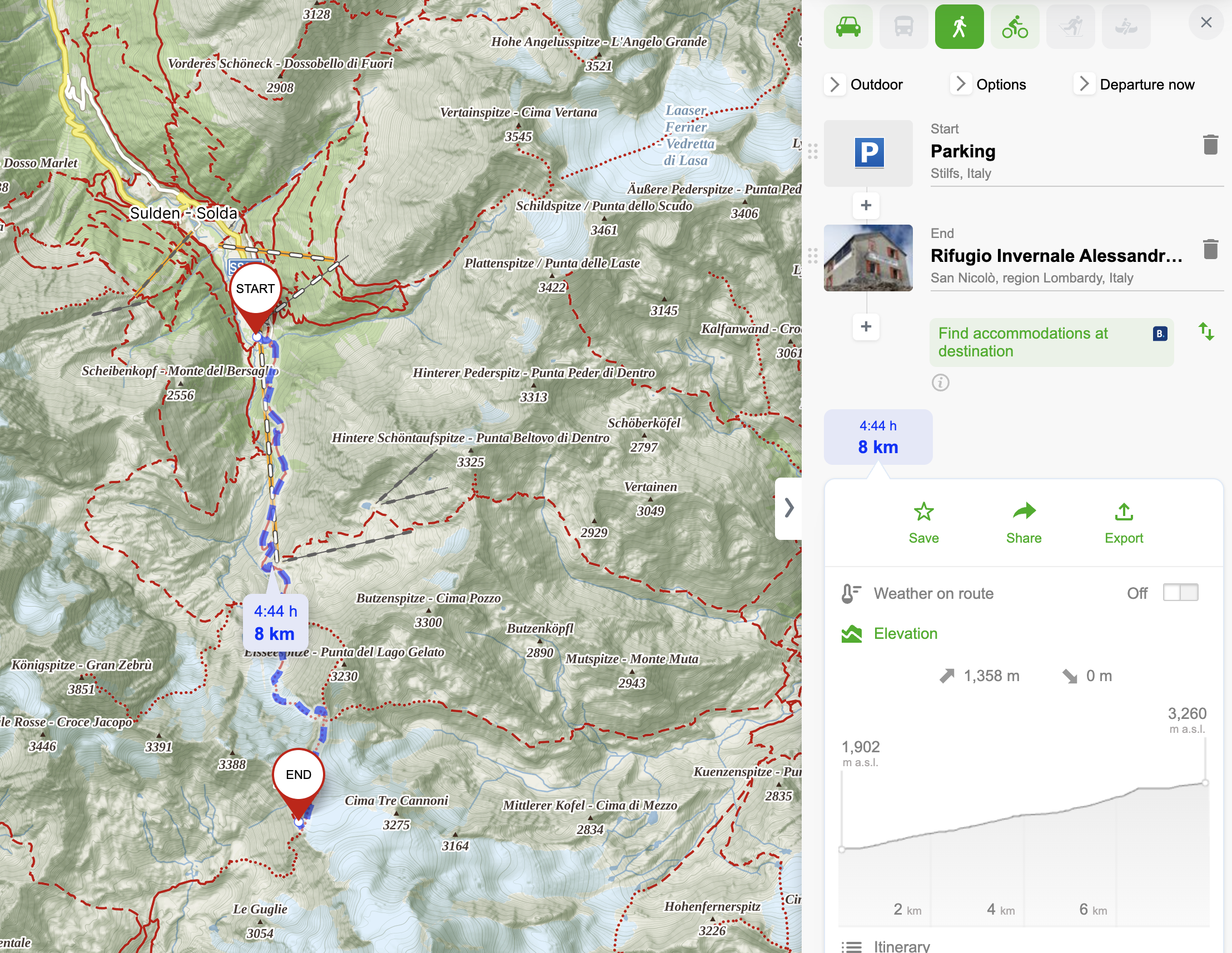Toggle Weather on route switch
Image resolution: width=1232 pixels, height=953 pixels.
(1180, 593)
